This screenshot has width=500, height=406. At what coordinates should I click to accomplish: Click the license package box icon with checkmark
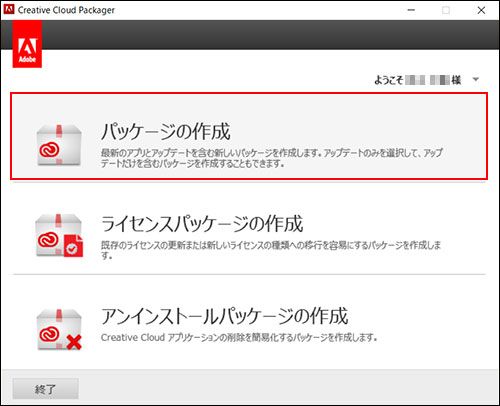[59, 236]
